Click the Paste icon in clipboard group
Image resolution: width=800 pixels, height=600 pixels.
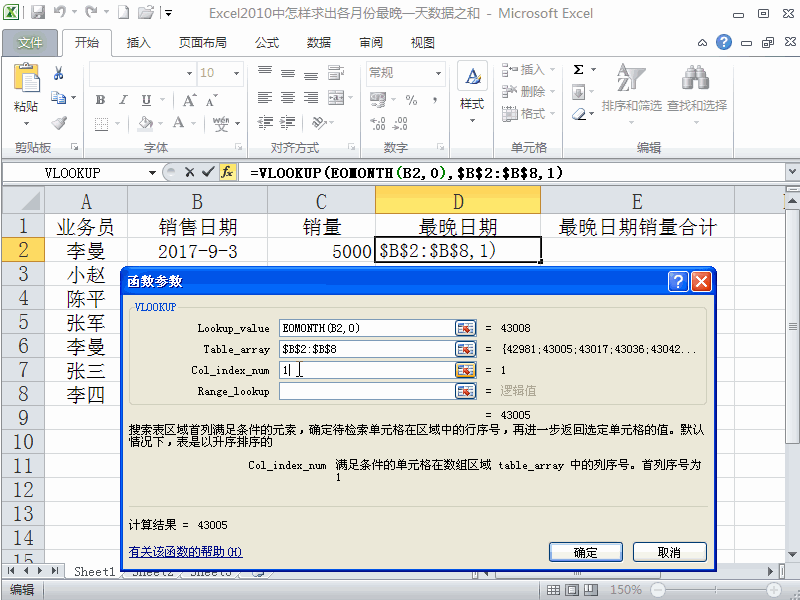[x=26, y=78]
